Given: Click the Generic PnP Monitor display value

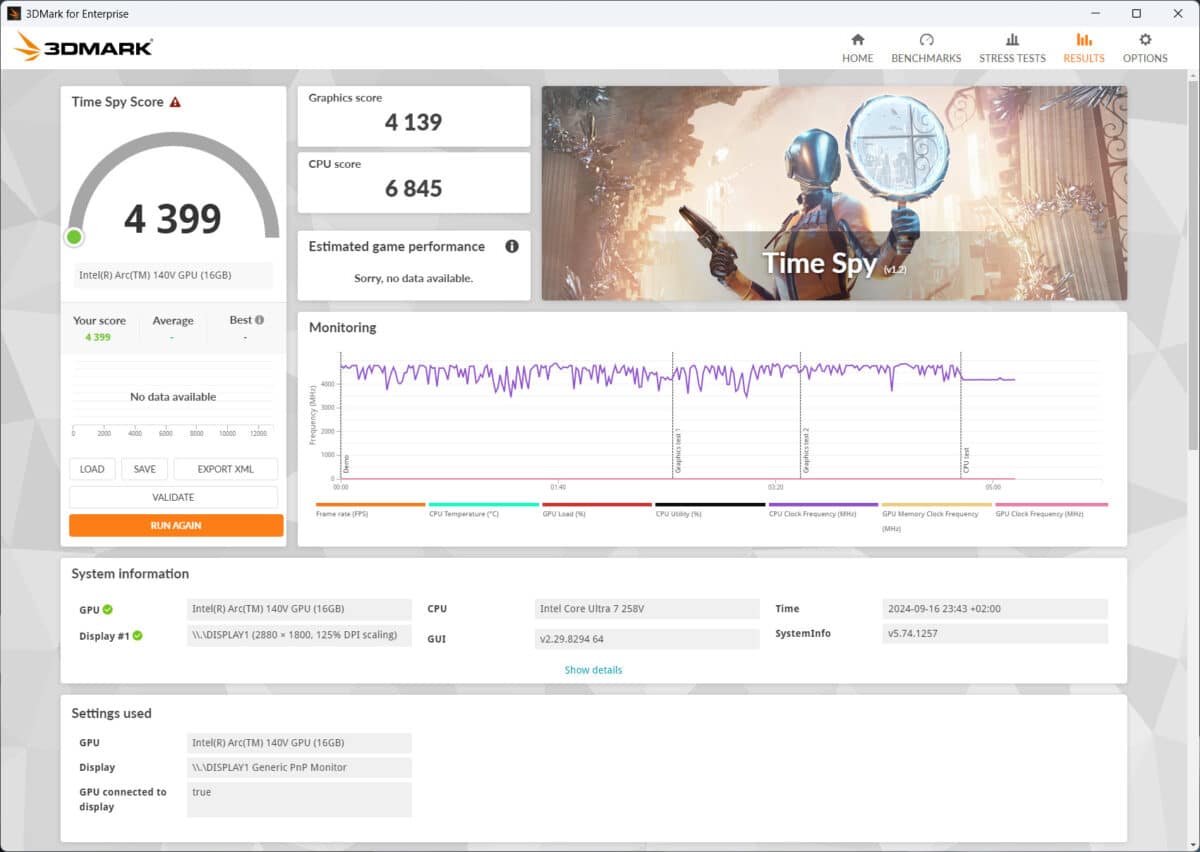Looking at the screenshot, I should (299, 768).
